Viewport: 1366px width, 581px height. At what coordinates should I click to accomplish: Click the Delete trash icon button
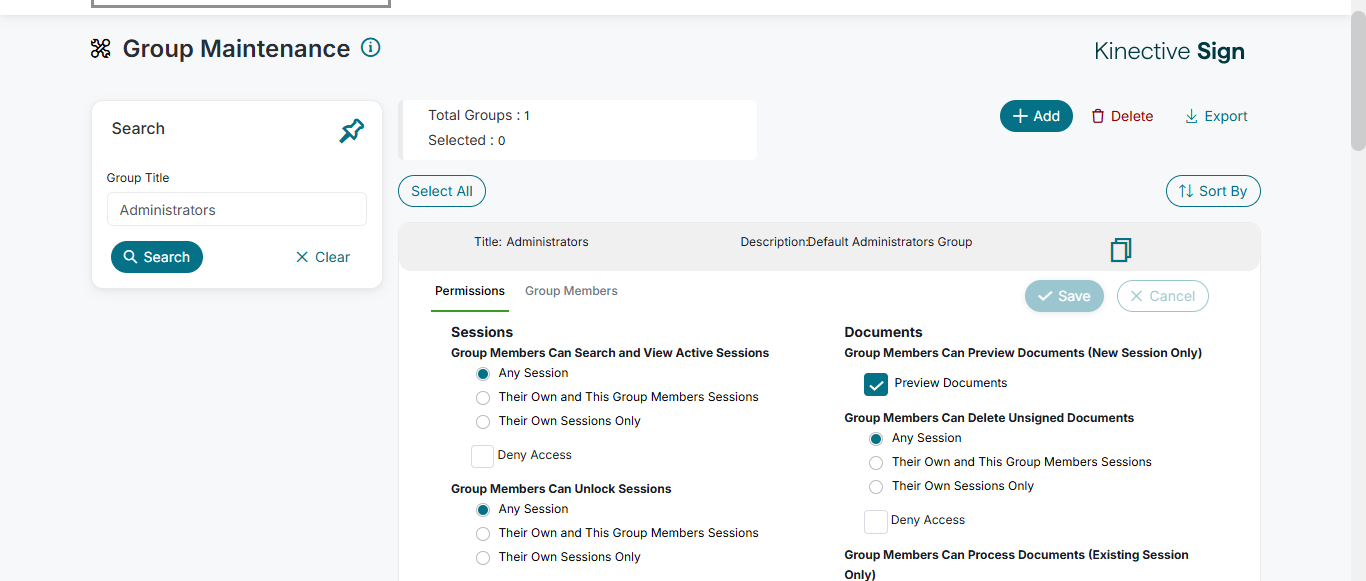[1122, 116]
